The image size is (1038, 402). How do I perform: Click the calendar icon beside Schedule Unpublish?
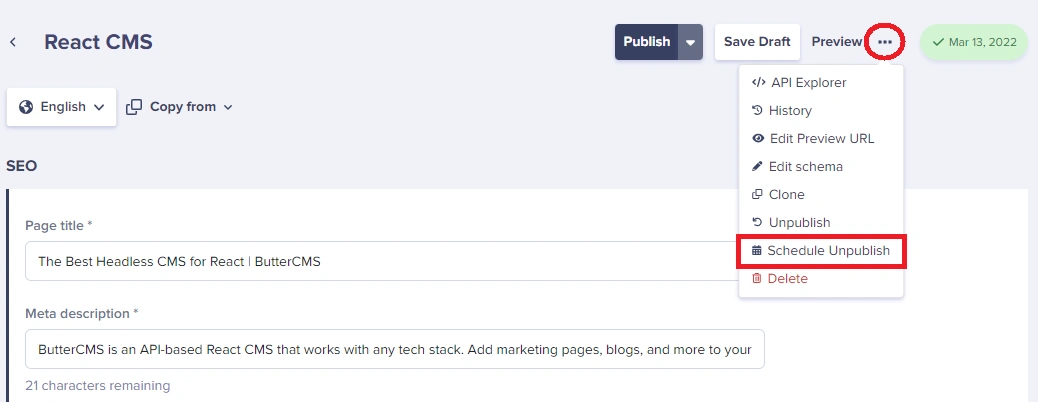(x=757, y=251)
